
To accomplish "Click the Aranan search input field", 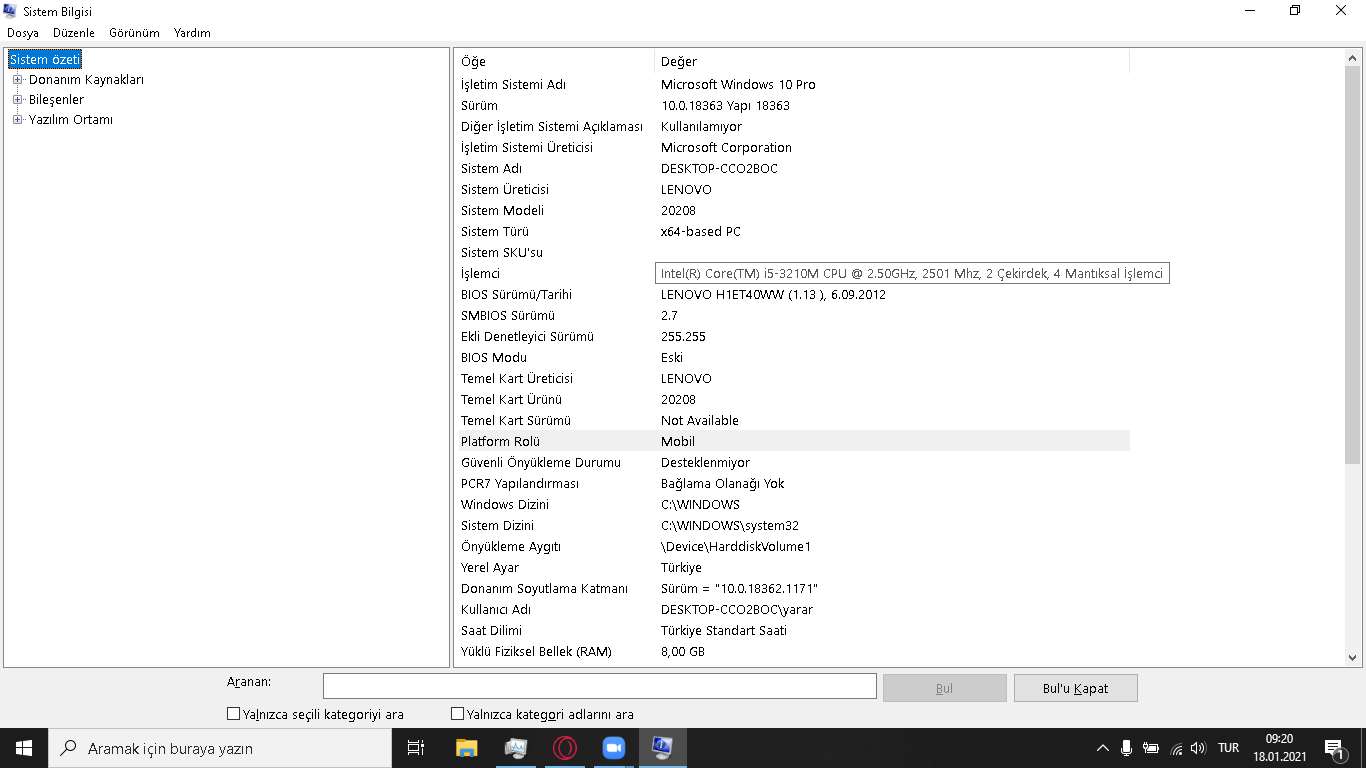I will click(x=600, y=686).
